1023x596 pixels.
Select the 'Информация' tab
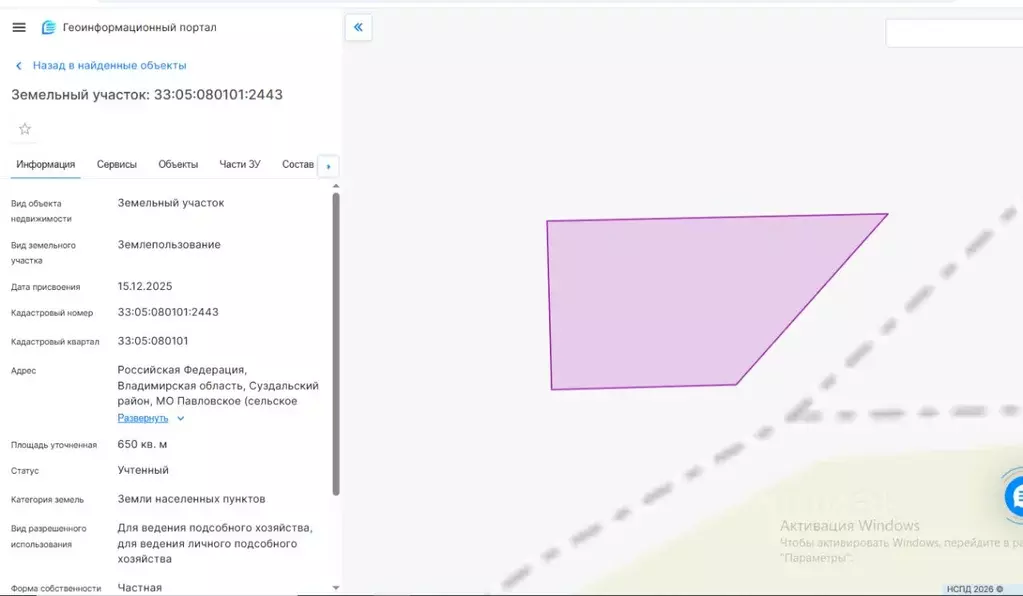46,164
